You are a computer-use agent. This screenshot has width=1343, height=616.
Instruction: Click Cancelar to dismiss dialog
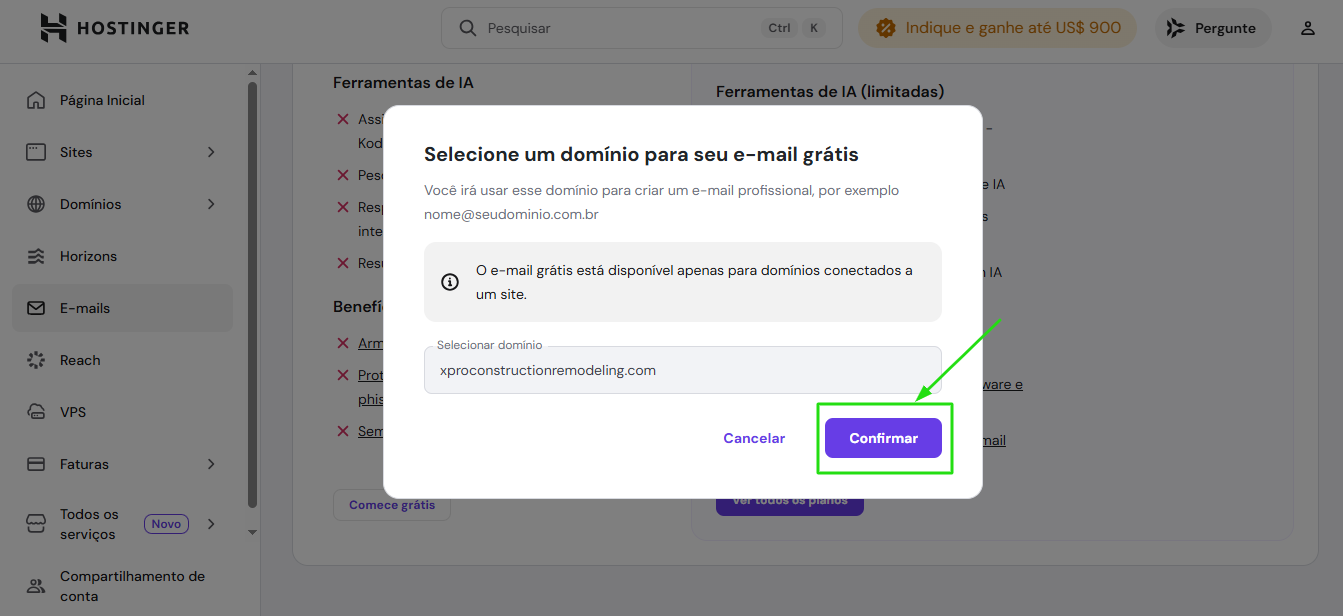[x=754, y=438]
